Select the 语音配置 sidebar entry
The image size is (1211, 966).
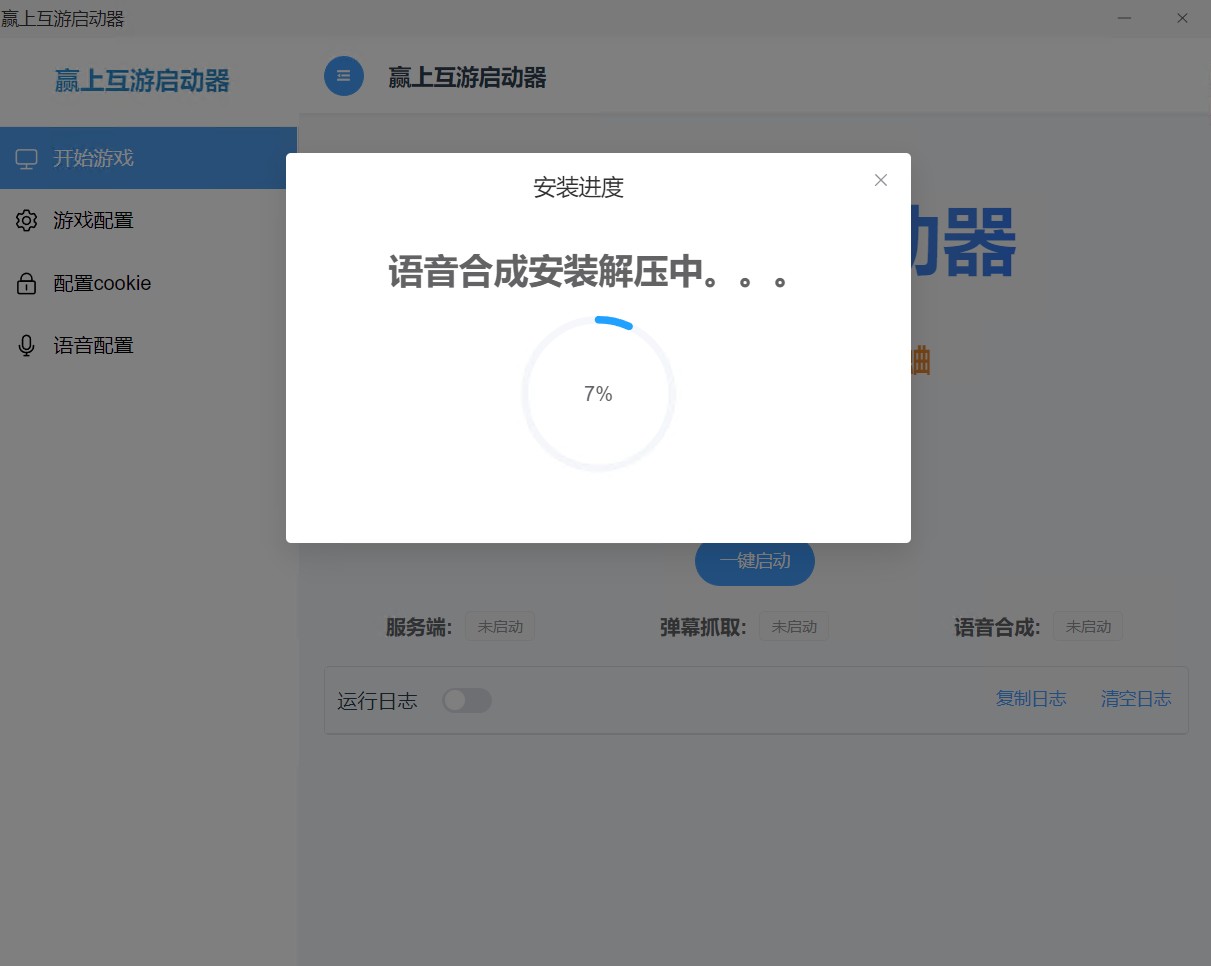coord(93,346)
